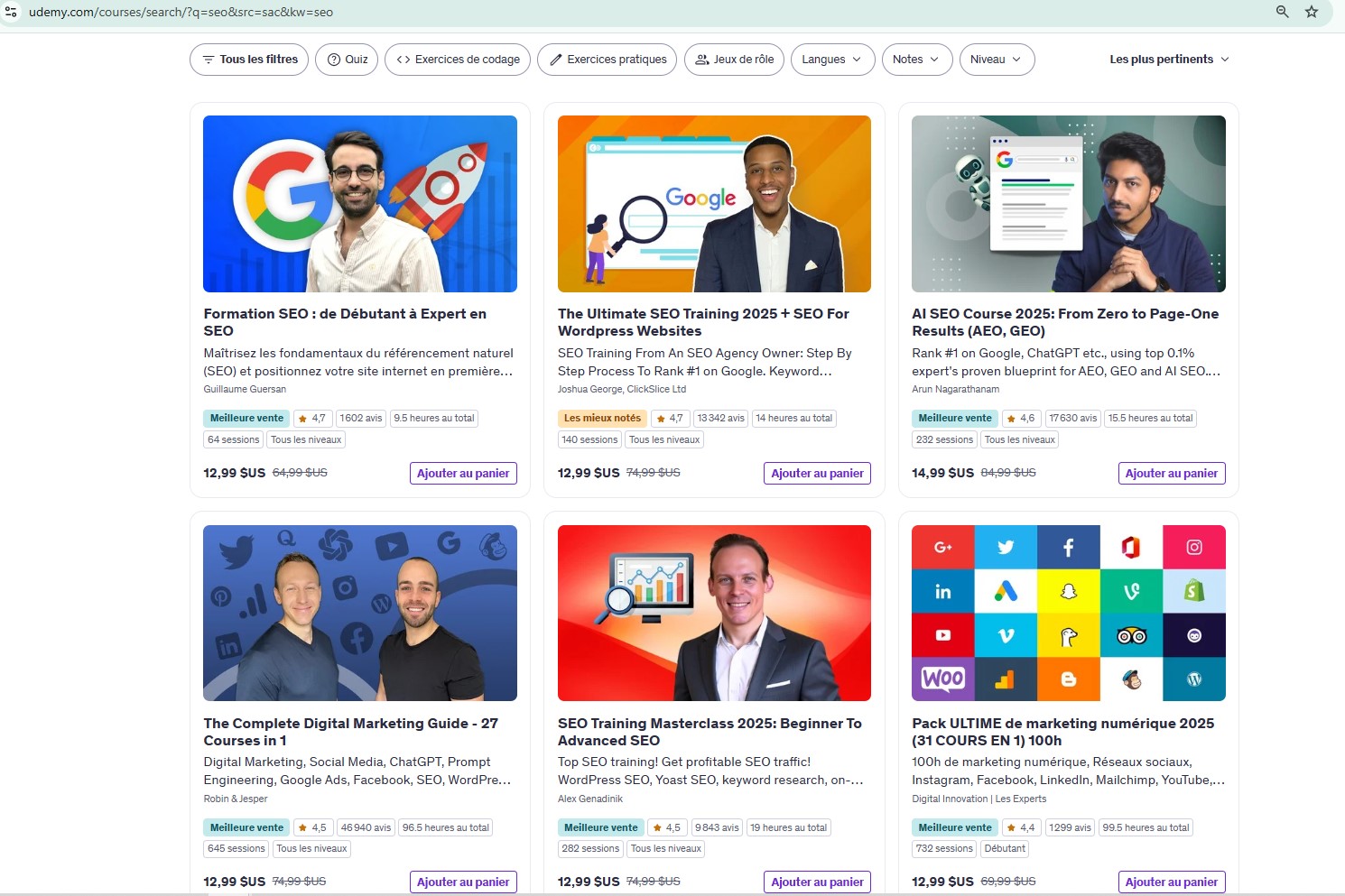
Task: Toggle the Exercices pratiques filter
Action: point(608,60)
